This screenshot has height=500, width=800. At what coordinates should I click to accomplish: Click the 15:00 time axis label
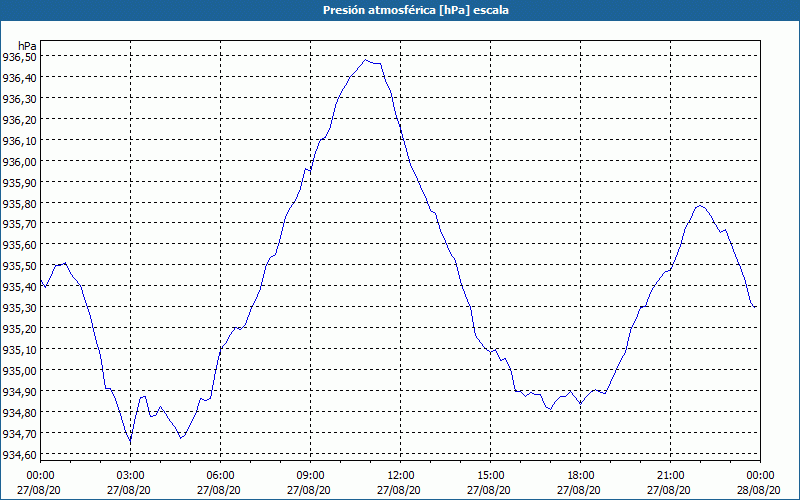(x=490, y=476)
